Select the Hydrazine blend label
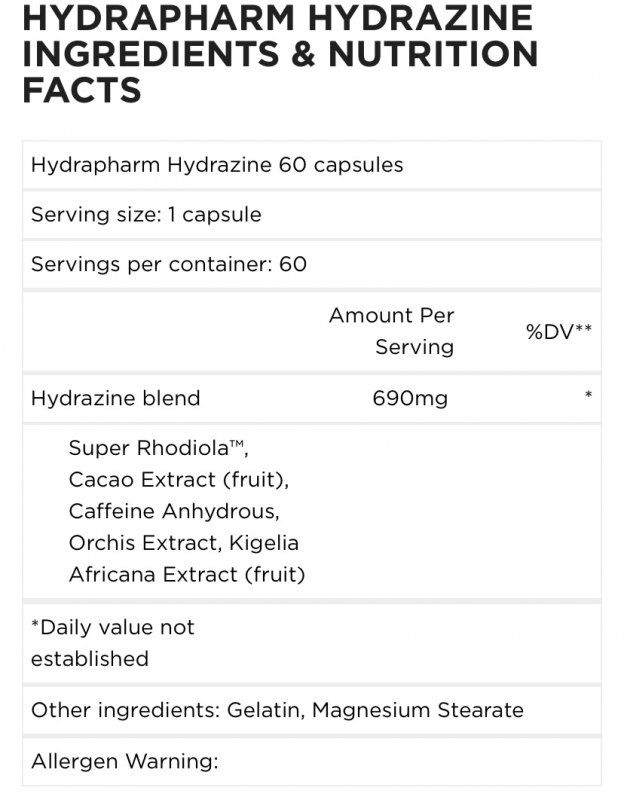The height and width of the screenshot is (800, 624). [115, 398]
